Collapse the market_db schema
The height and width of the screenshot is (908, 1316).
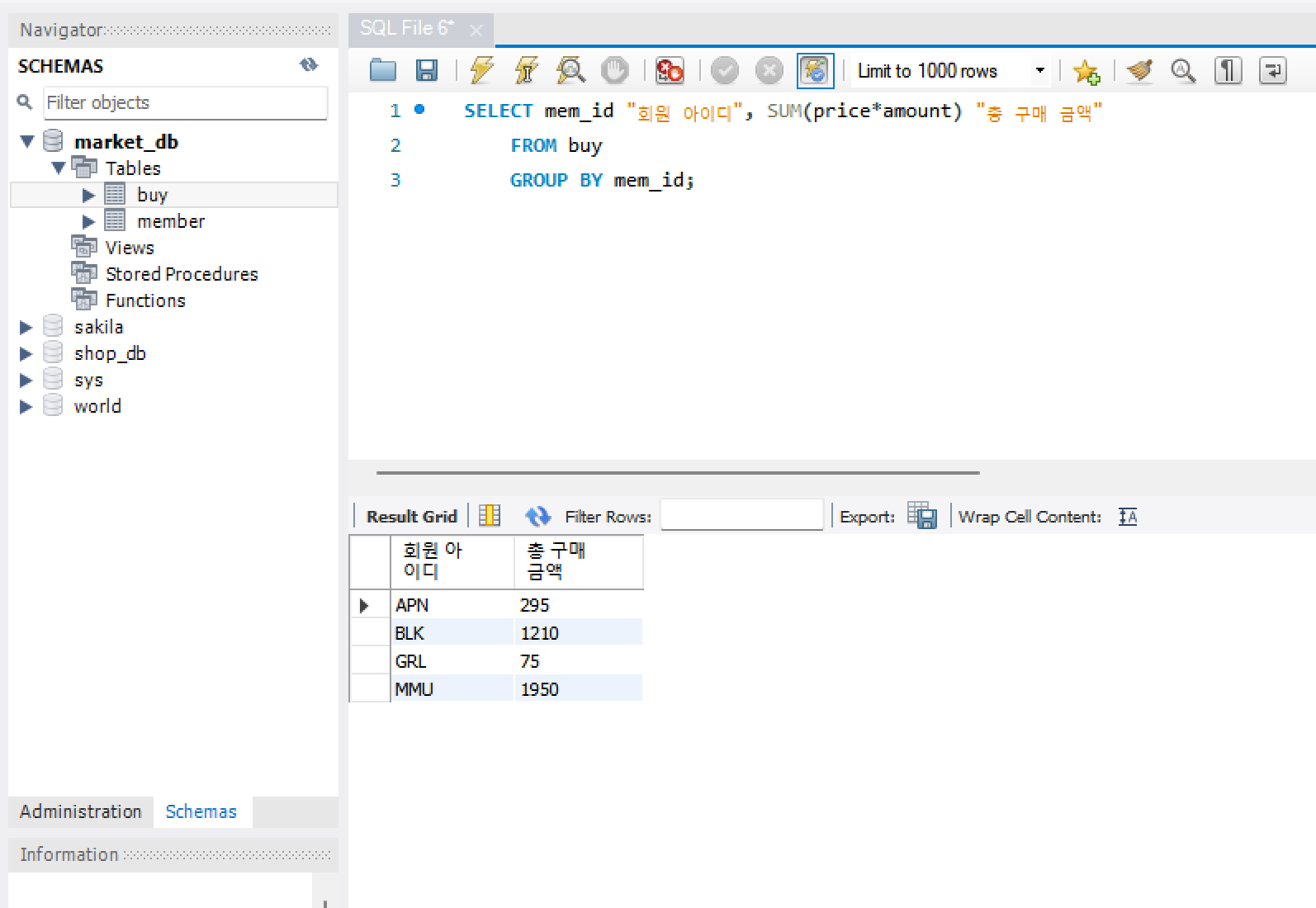(27, 141)
